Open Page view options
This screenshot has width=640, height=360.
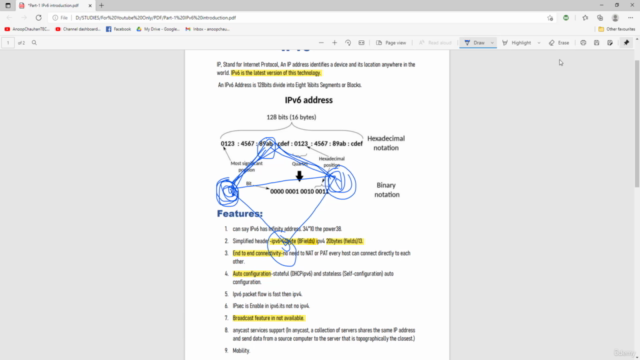pos(391,43)
